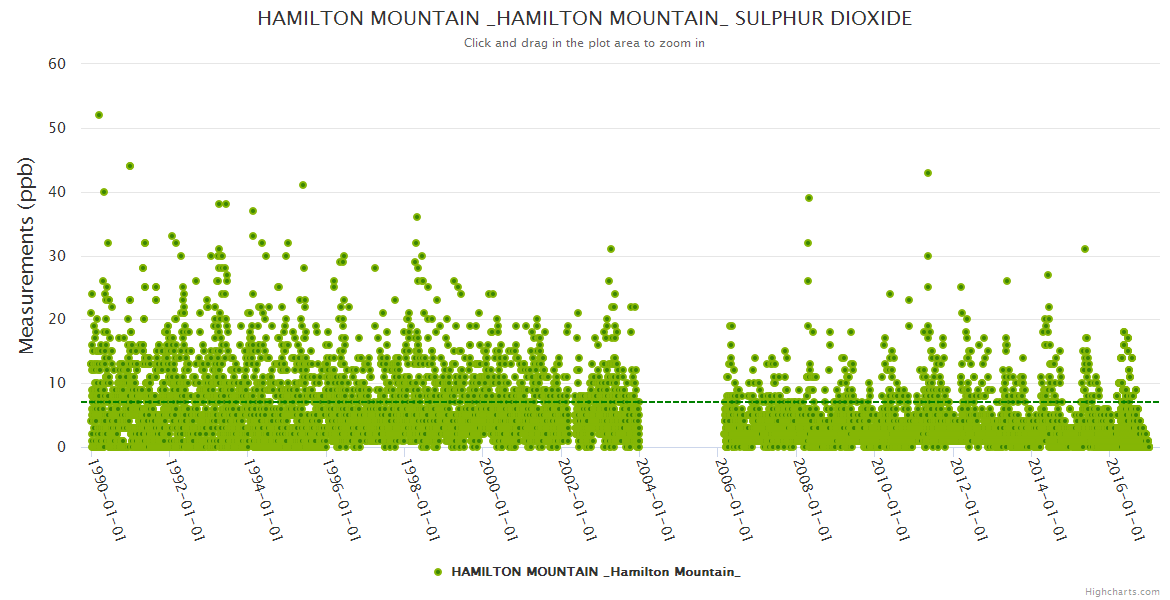Click the chart title text
1170x600 pixels.
(x=584, y=19)
